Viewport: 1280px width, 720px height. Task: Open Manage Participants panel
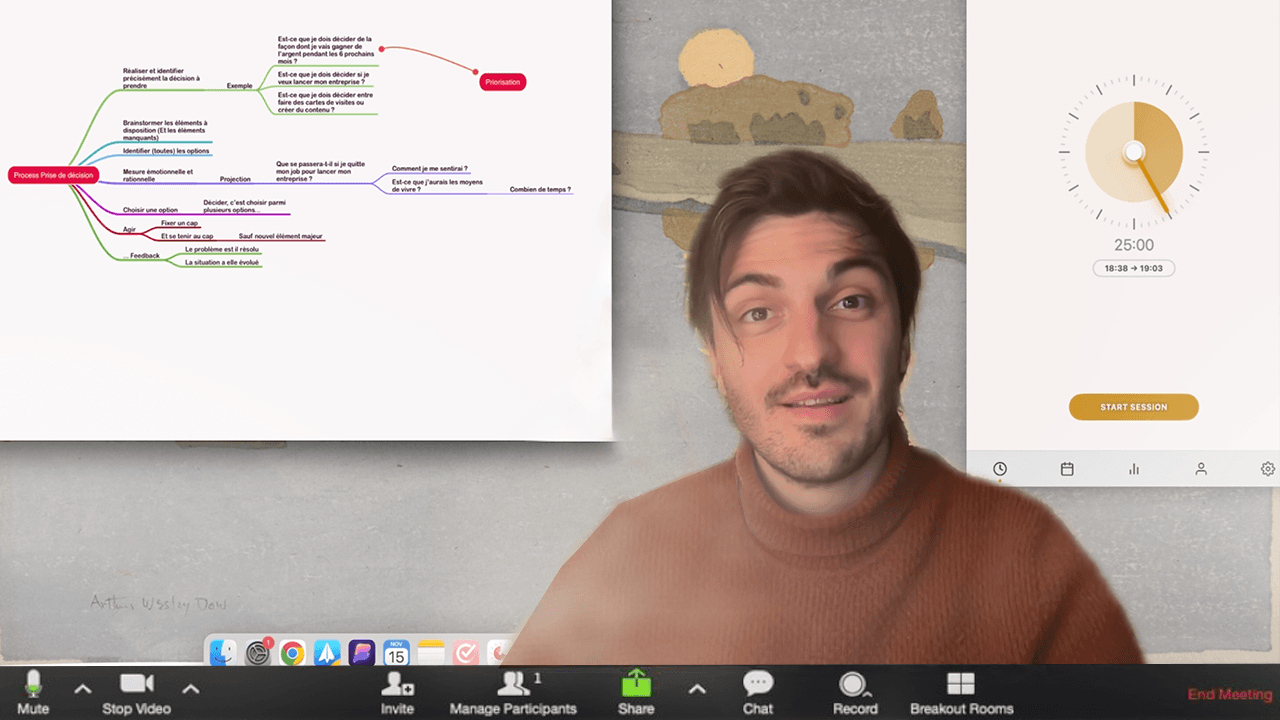pos(513,692)
